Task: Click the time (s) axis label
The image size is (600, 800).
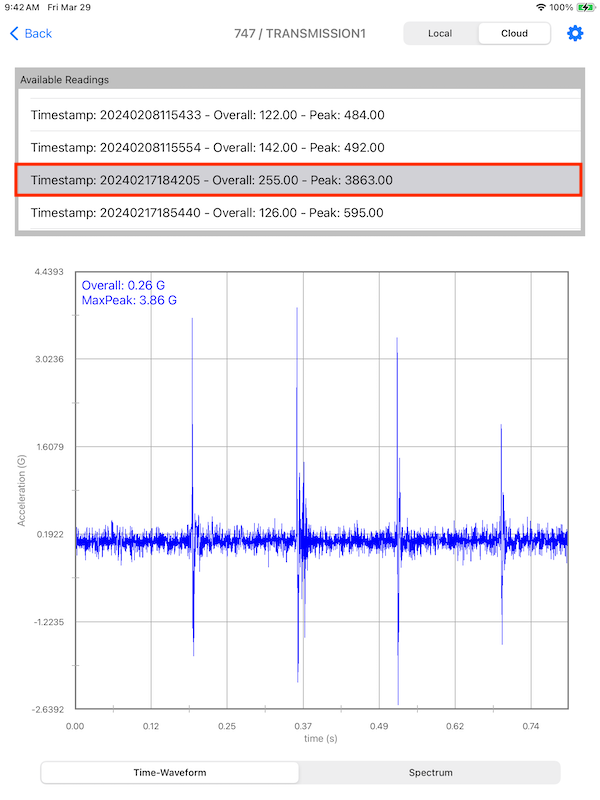Action: pyautogui.click(x=320, y=738)
